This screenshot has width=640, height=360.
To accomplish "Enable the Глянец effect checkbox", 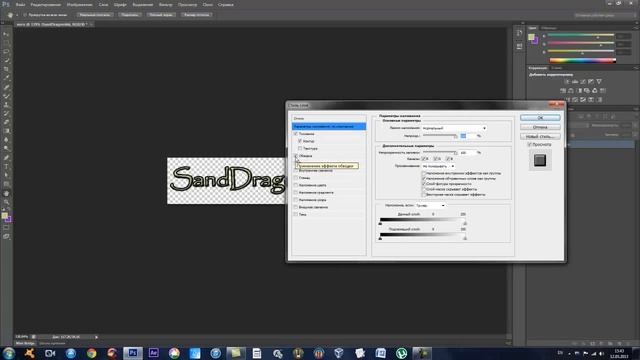I will tap(296, 178).
